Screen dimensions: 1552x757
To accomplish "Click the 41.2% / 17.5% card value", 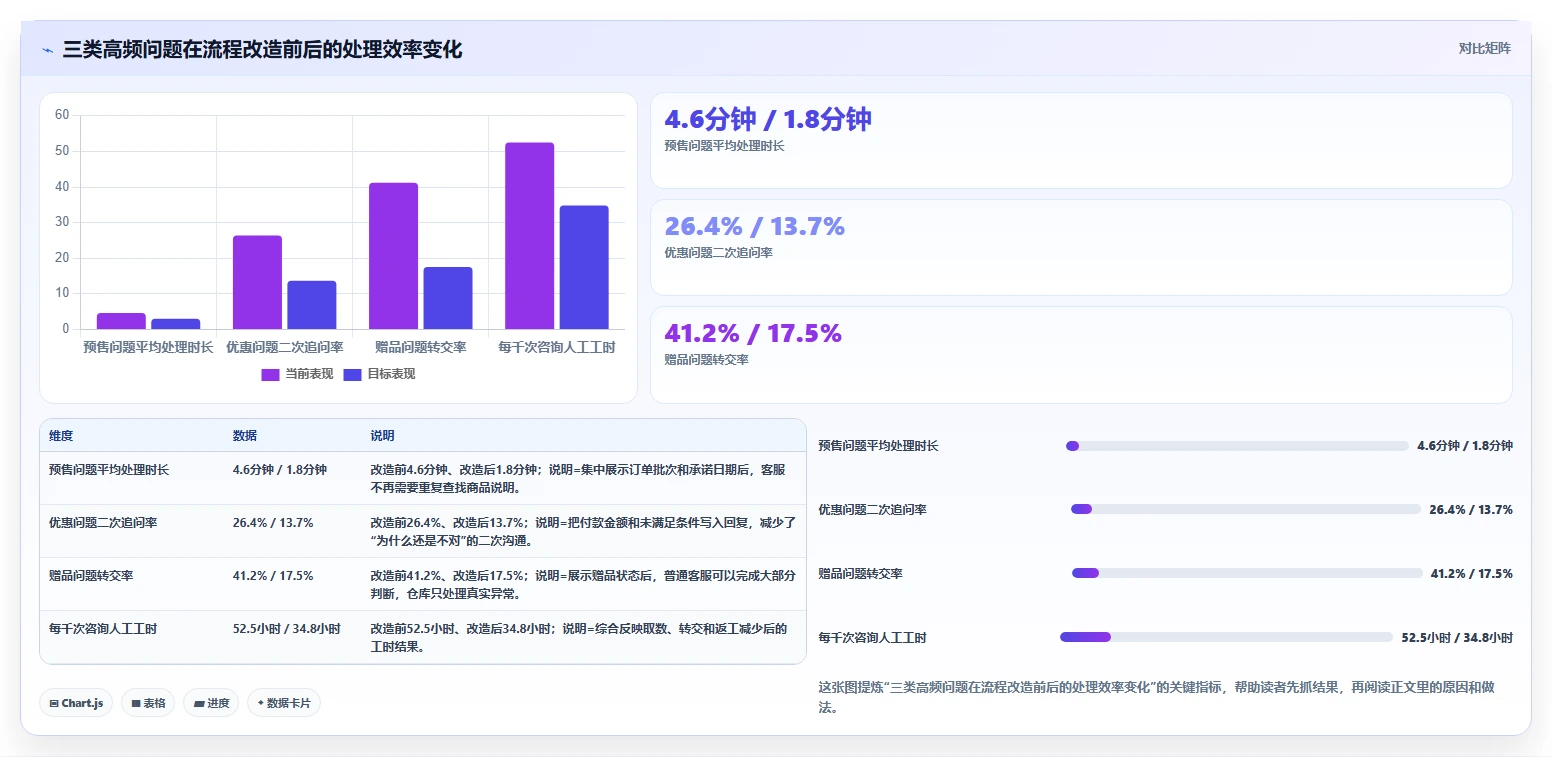I will tap(753, 333).
